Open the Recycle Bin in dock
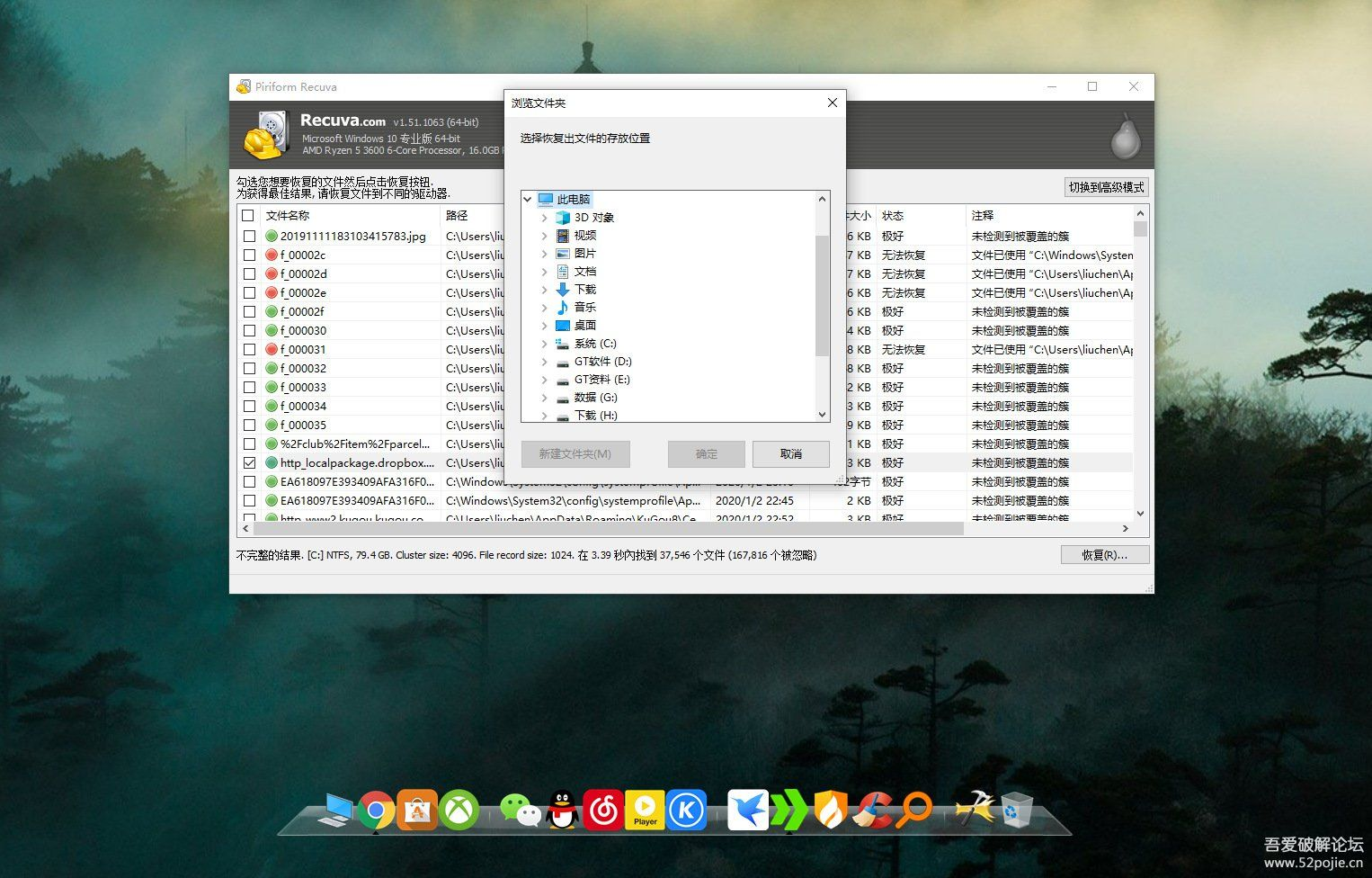The height and width of the screenshot is (878, 1372). click(1017, 811)
